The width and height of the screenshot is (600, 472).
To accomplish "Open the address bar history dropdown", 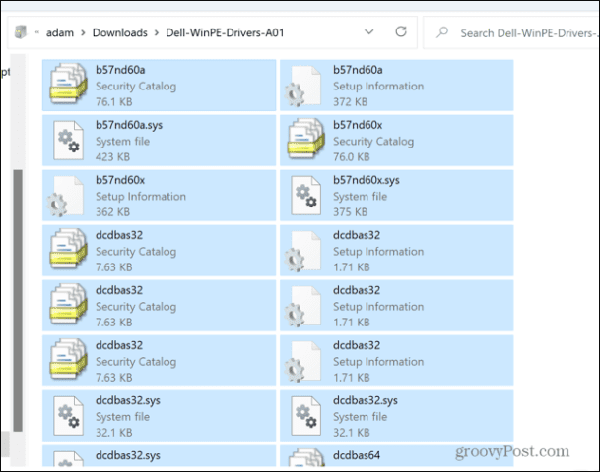I will click(369, 32).
